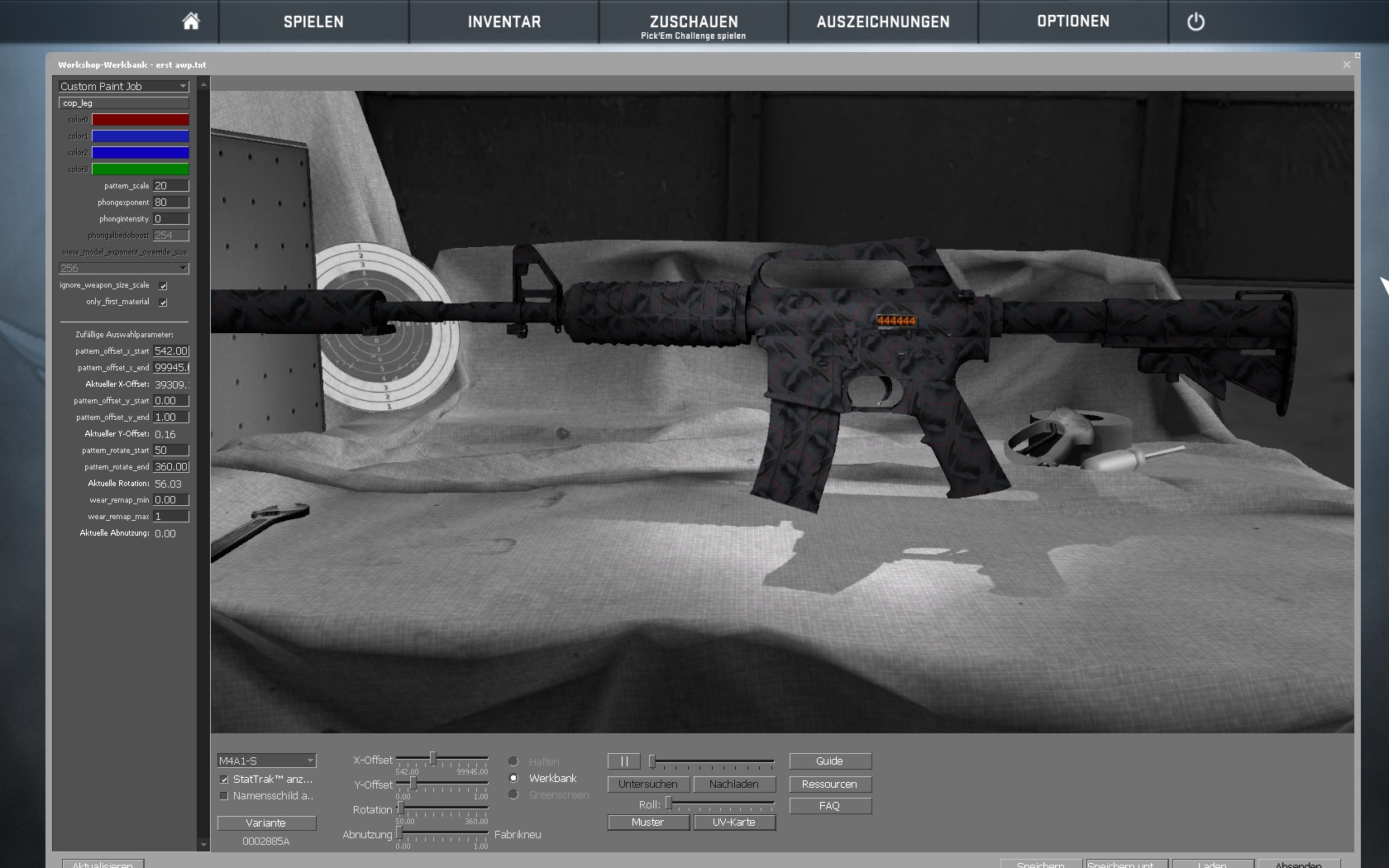
Task: Click the Nachladen button
Action: (x=734, y=785)
